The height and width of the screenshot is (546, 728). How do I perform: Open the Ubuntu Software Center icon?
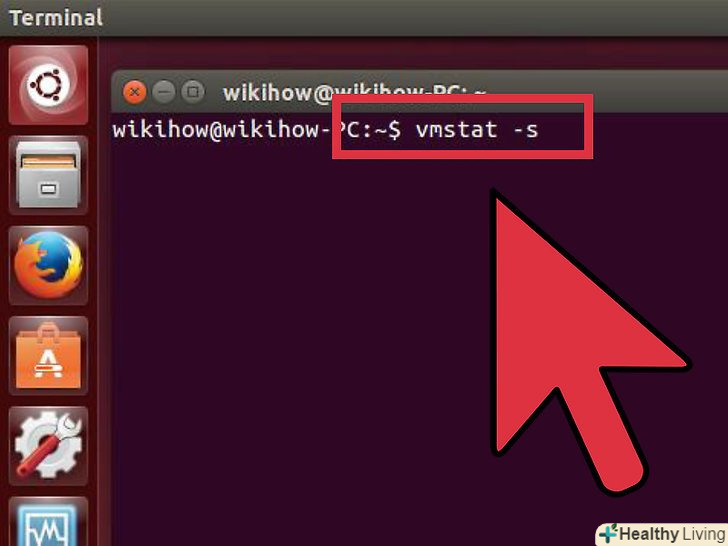pos(48,356)
